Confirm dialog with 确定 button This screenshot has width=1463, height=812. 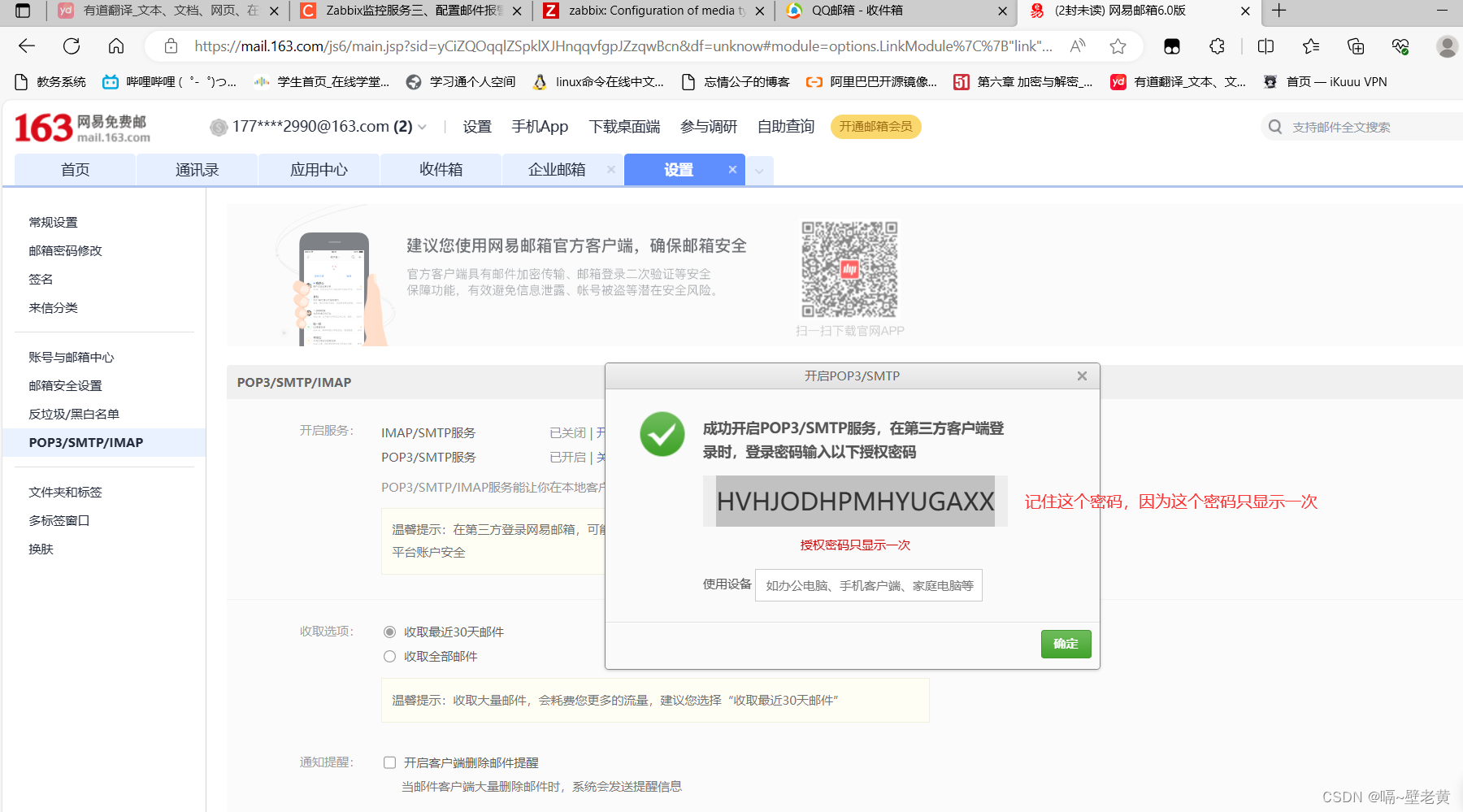click(x=1066, y=644)
